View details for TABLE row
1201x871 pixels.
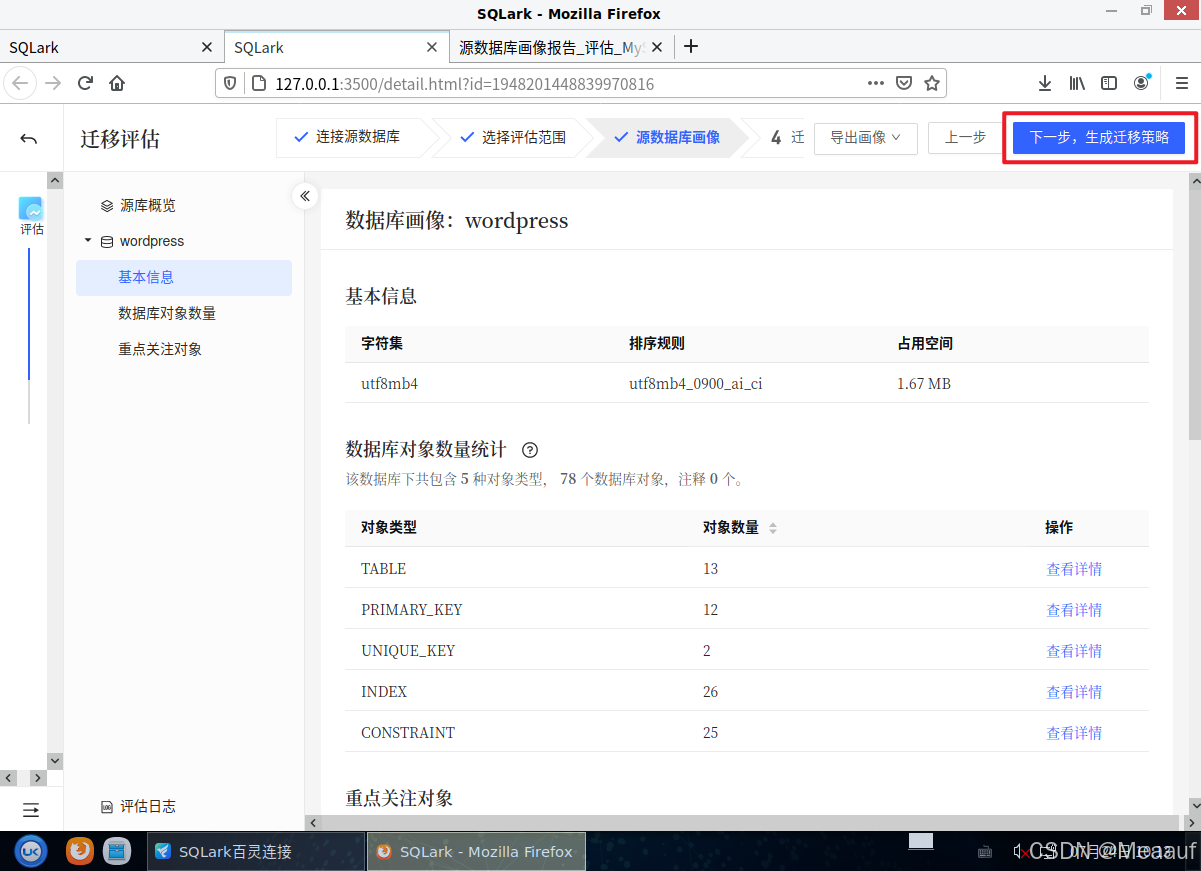click(1074, 569)
